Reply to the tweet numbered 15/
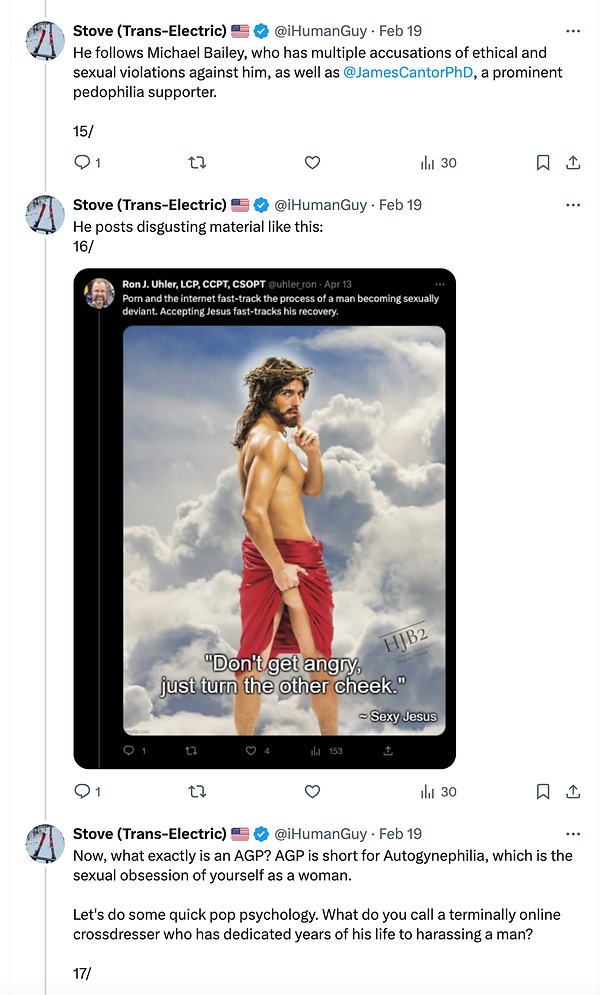 tap(83, 162)
